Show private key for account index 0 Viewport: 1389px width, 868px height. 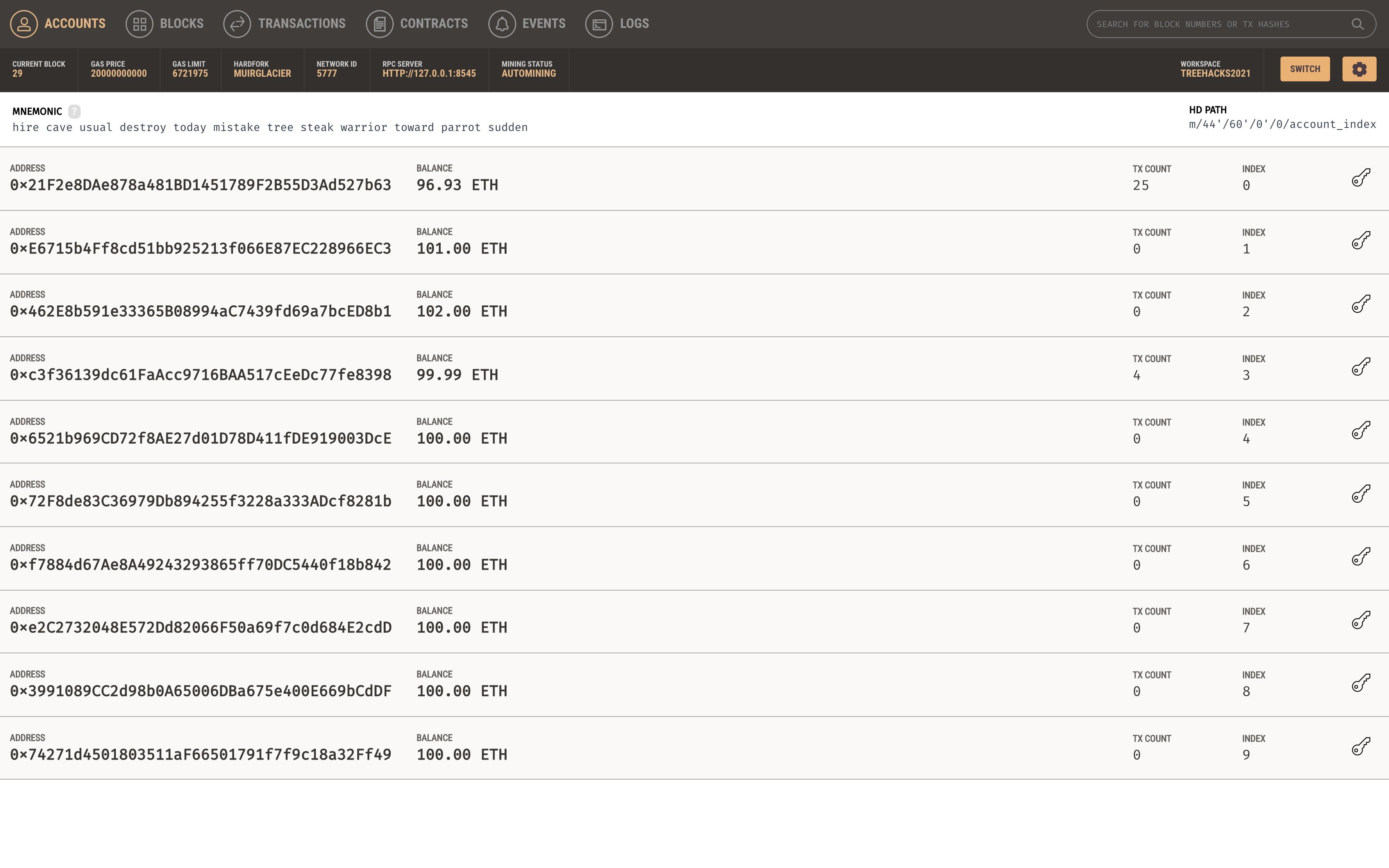coord(1360,178)
